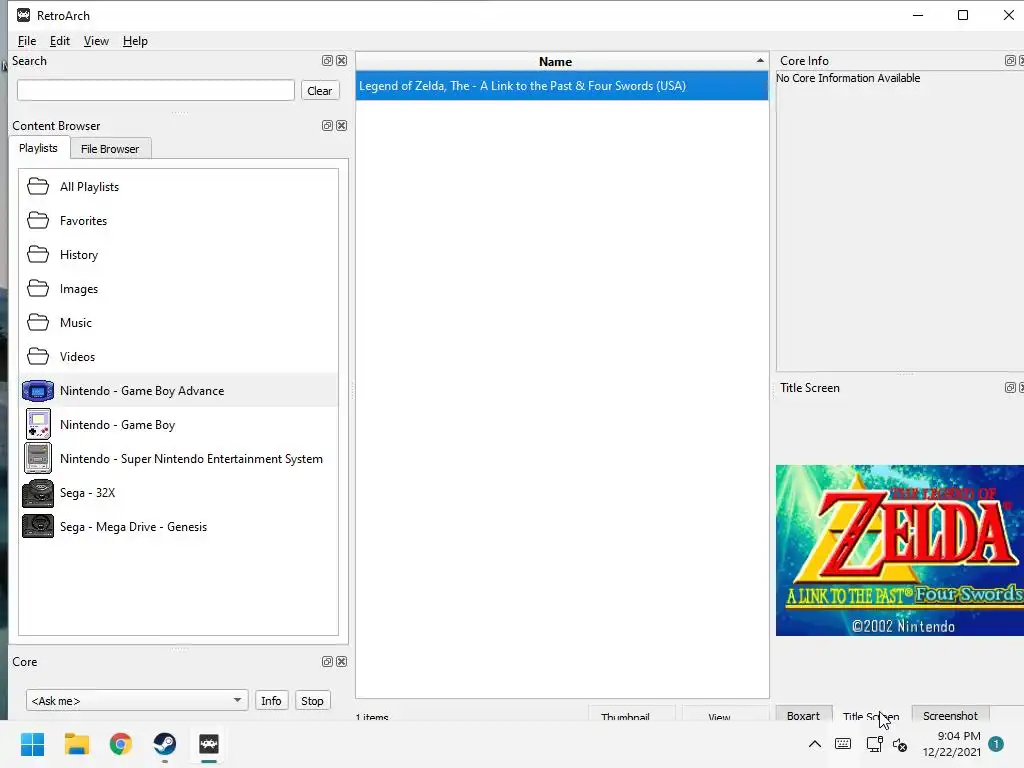This screenshot has width=1024, height=768.
Task: Switch to the Boxart thumbnail tab
Action: click(803, 715)
